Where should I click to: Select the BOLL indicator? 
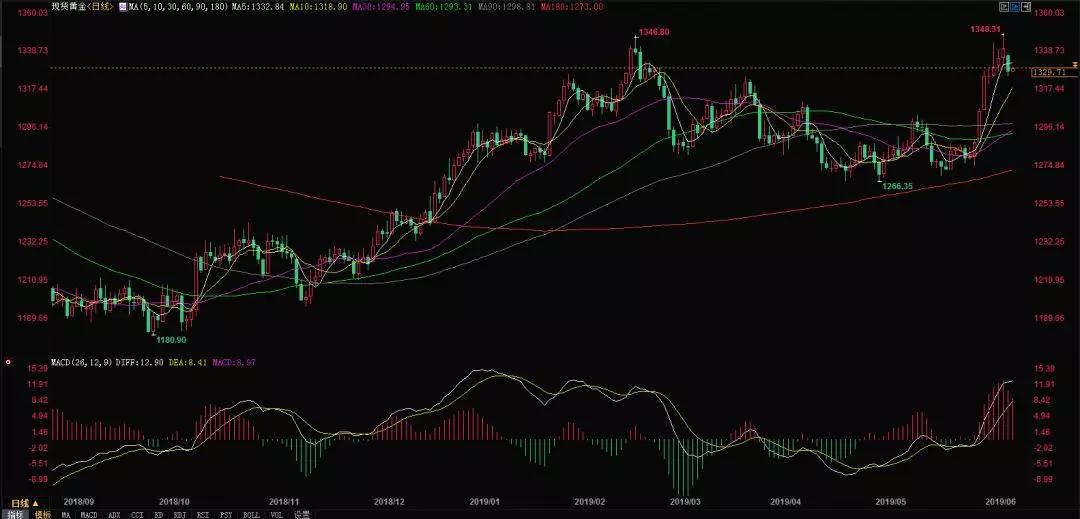click(x=251, y=514)
